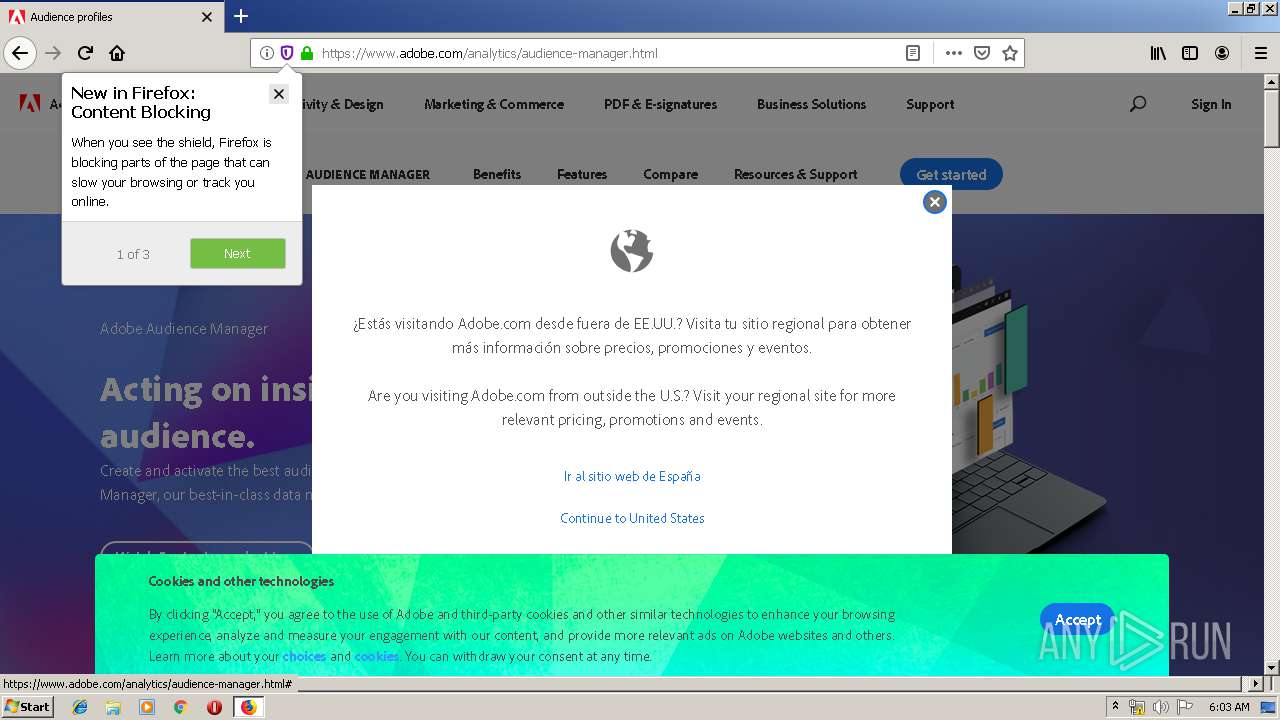Click the vertical scrollbar down arrow

click(x=1271, y=667)
